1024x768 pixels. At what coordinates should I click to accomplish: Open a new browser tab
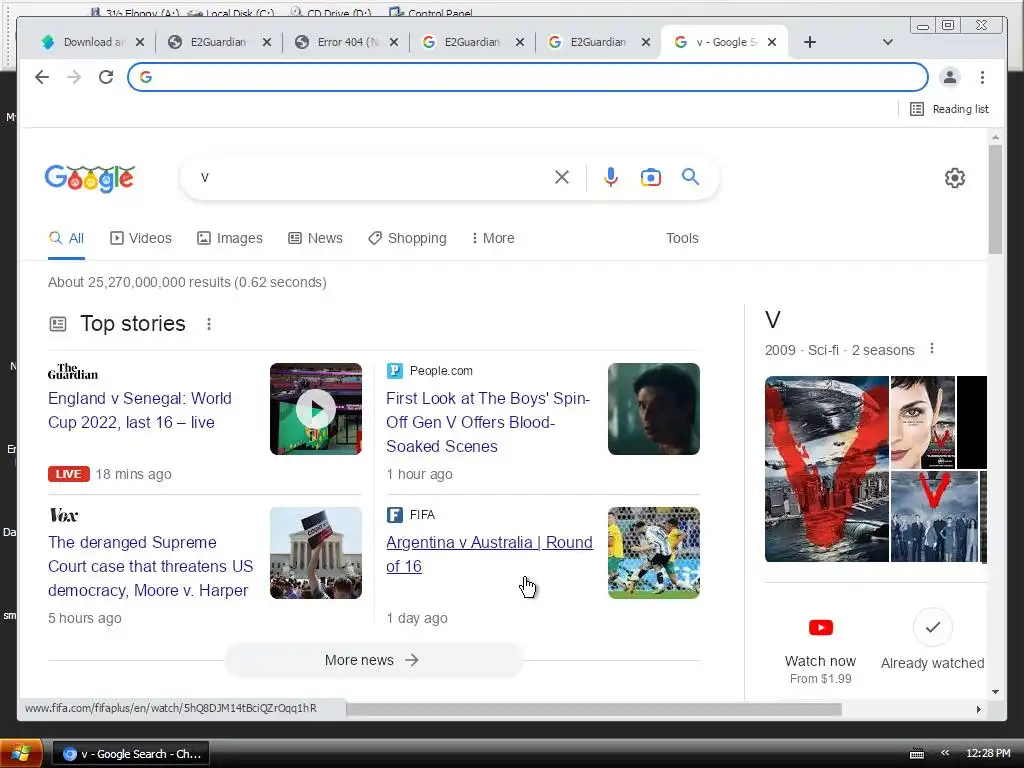click(810, 42)
